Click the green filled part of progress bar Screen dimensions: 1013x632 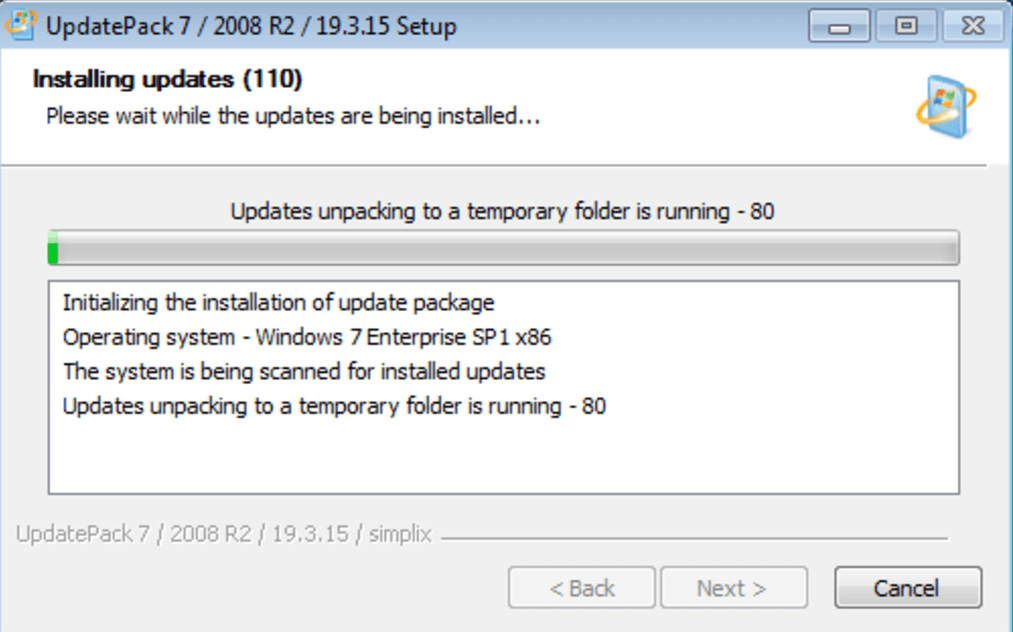tap(53, 248)
